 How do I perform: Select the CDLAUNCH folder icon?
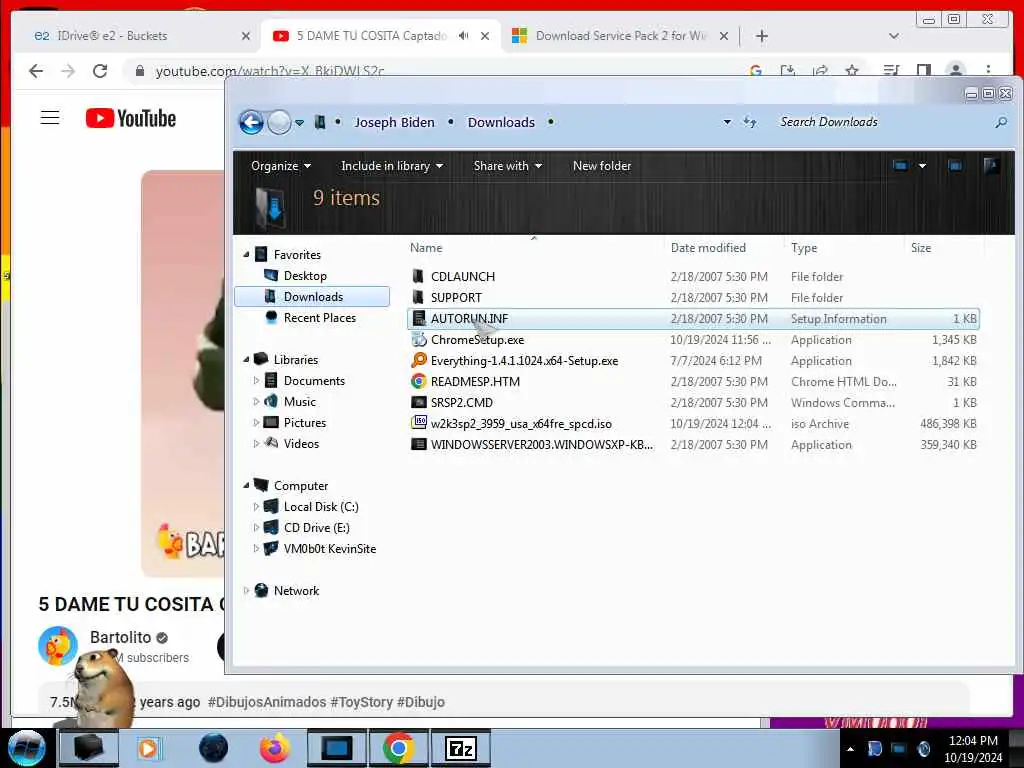pos(418,276)
